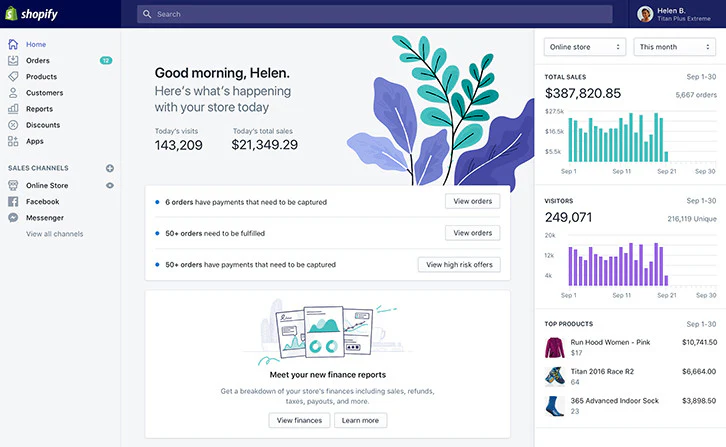Screen dimensions: 726x447
Task: Click the Learn more button
Action: click(x=360, y=420)
